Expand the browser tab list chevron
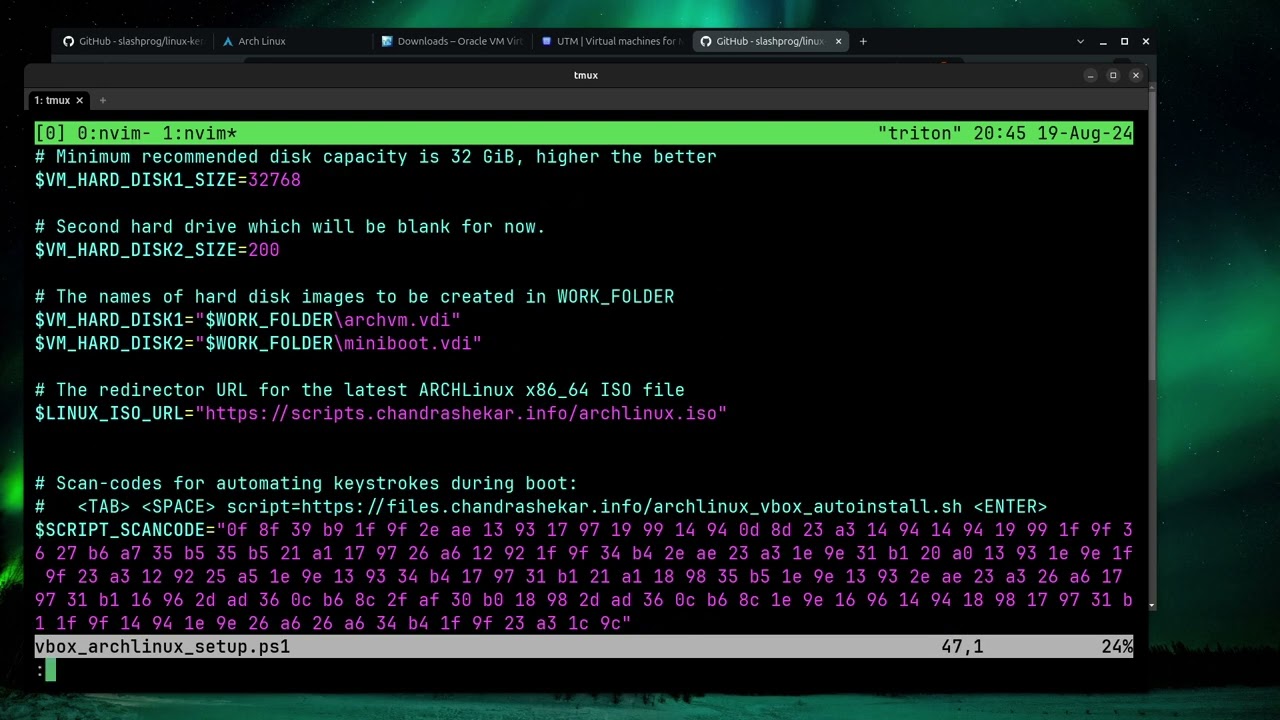The image size is (1280, 720). (1080, 41)
